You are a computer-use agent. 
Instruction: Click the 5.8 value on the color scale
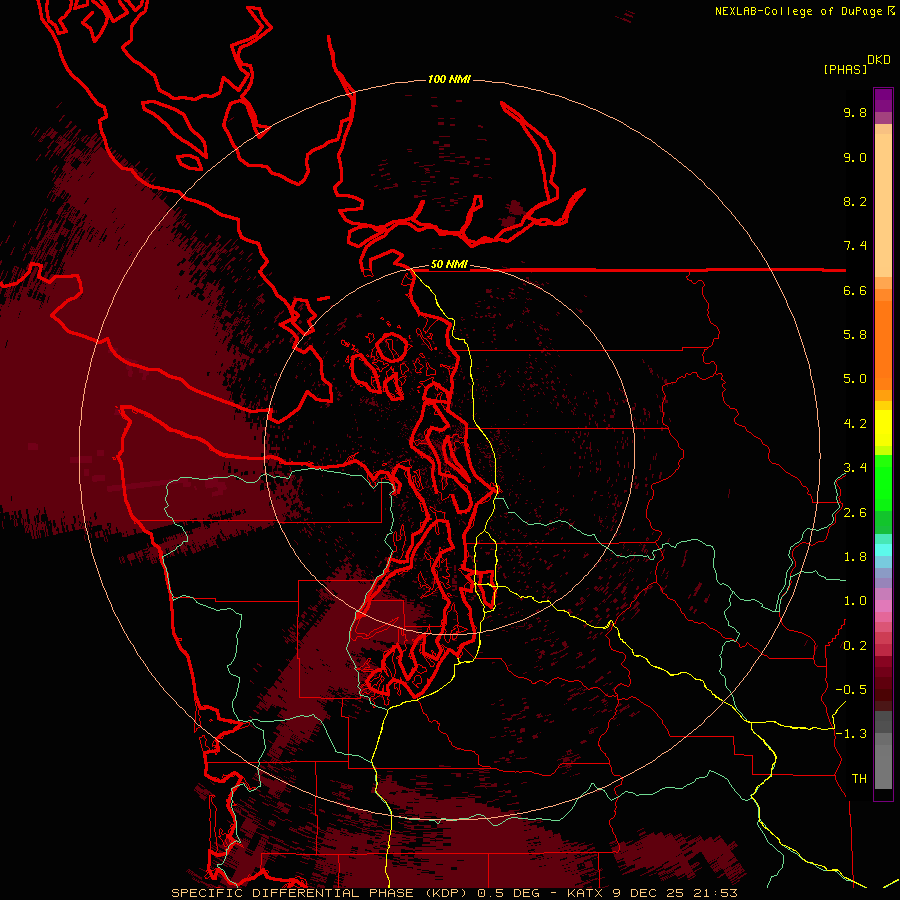855,335
